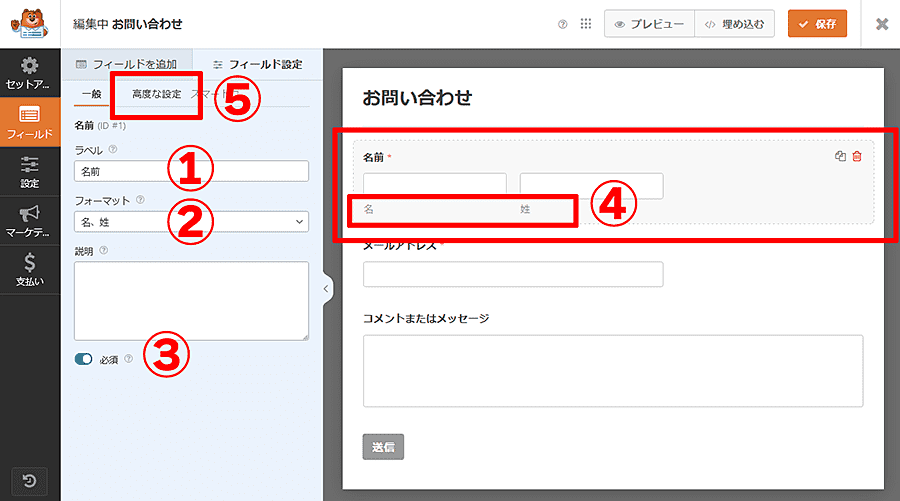Click the email address input in preview
Viewport: 900px width, 501px height.
[513, 274]
